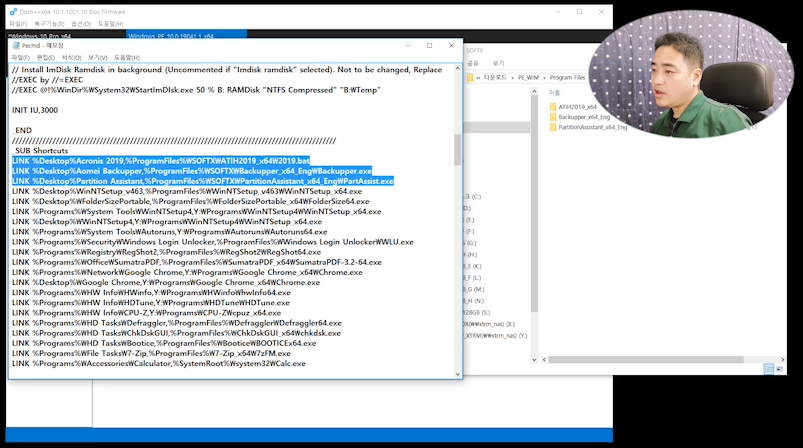The width and height of the screenshot is (803, 448).
Task: Select network drive (Y:) in navigation pane
Action: tap(495, 336)
